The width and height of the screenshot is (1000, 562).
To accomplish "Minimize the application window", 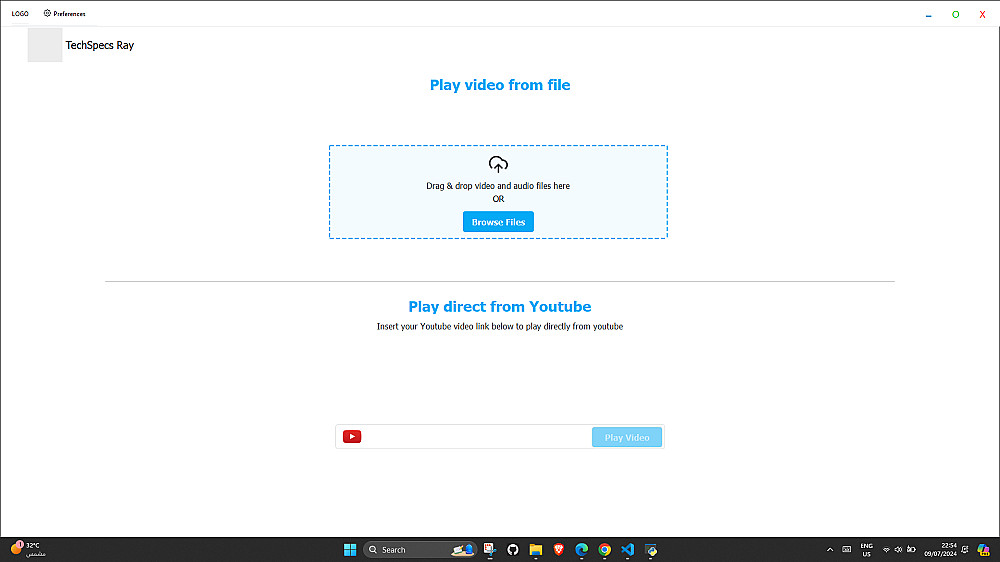I will pos(929,15).
